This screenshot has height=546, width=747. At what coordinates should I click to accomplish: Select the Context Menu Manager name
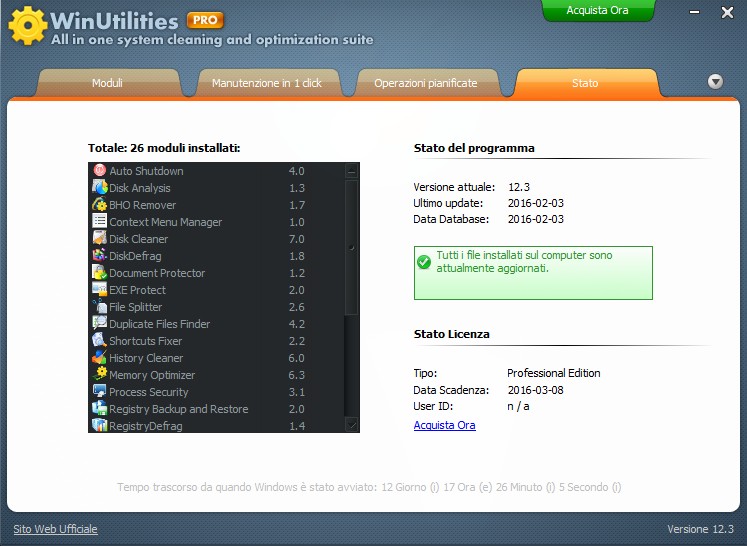tap(165, 222)
